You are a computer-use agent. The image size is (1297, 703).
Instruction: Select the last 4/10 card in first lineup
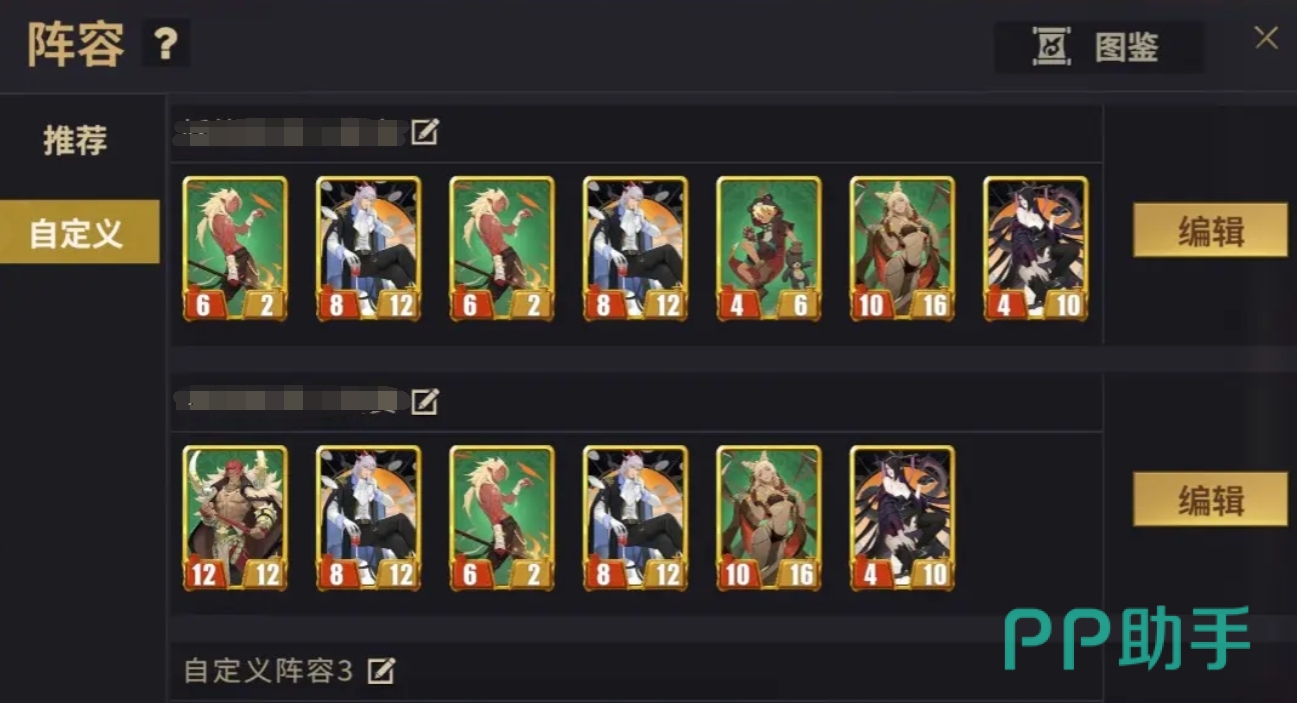tap(1036, 249)
